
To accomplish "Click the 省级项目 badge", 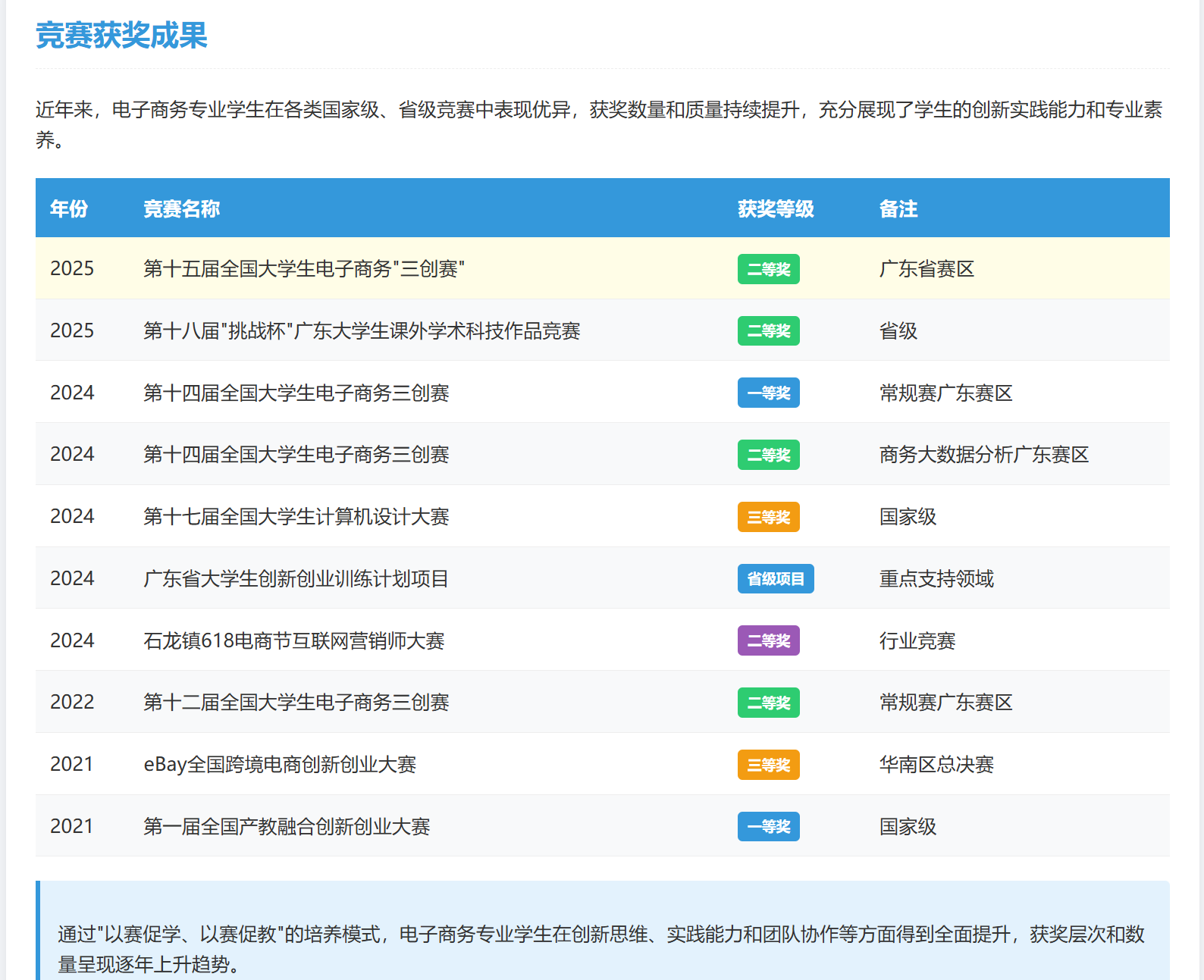I will (x=775, y=579).
